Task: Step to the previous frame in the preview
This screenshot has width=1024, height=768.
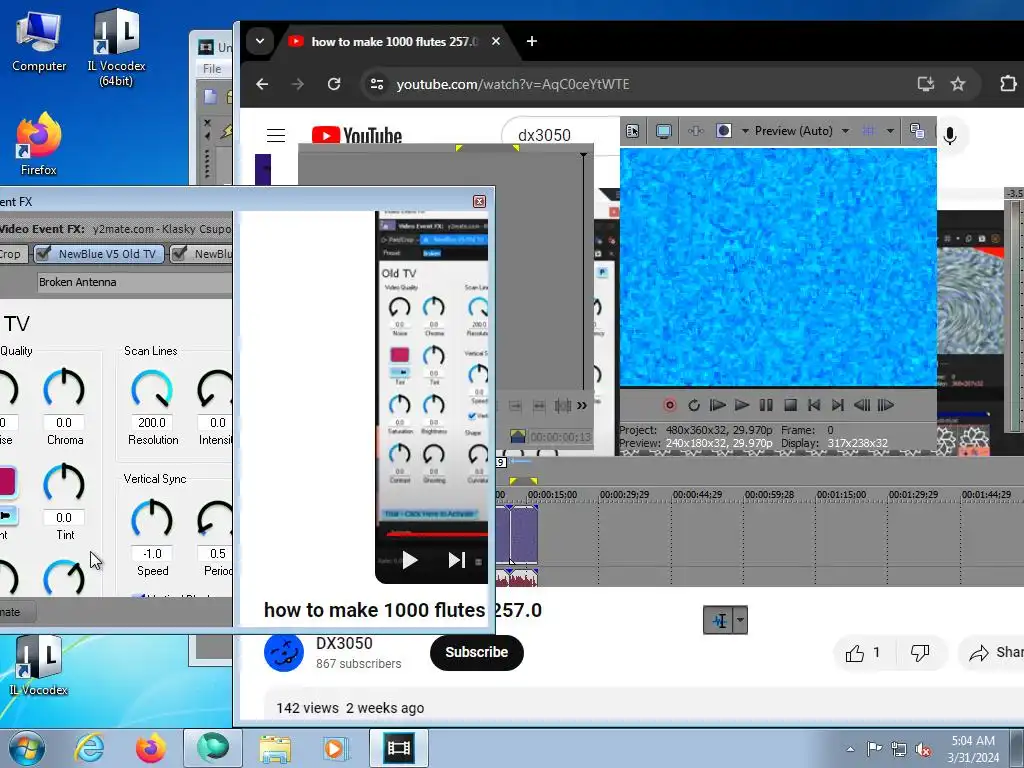Action: (861, 405)
